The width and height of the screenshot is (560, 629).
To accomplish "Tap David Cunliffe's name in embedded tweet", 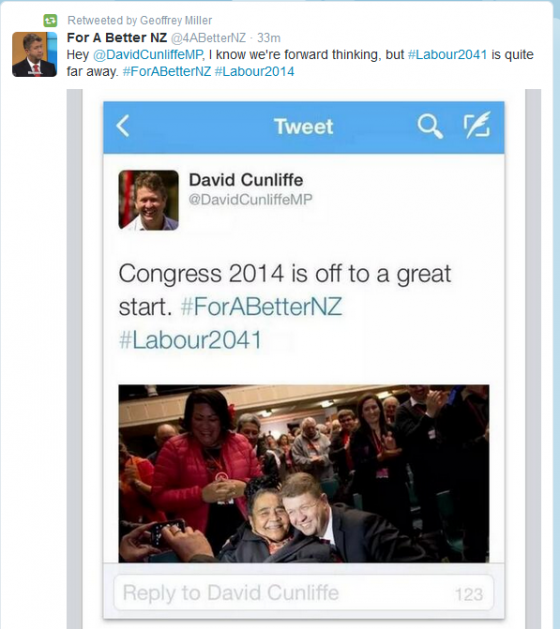I will click(x=246, y=180).
